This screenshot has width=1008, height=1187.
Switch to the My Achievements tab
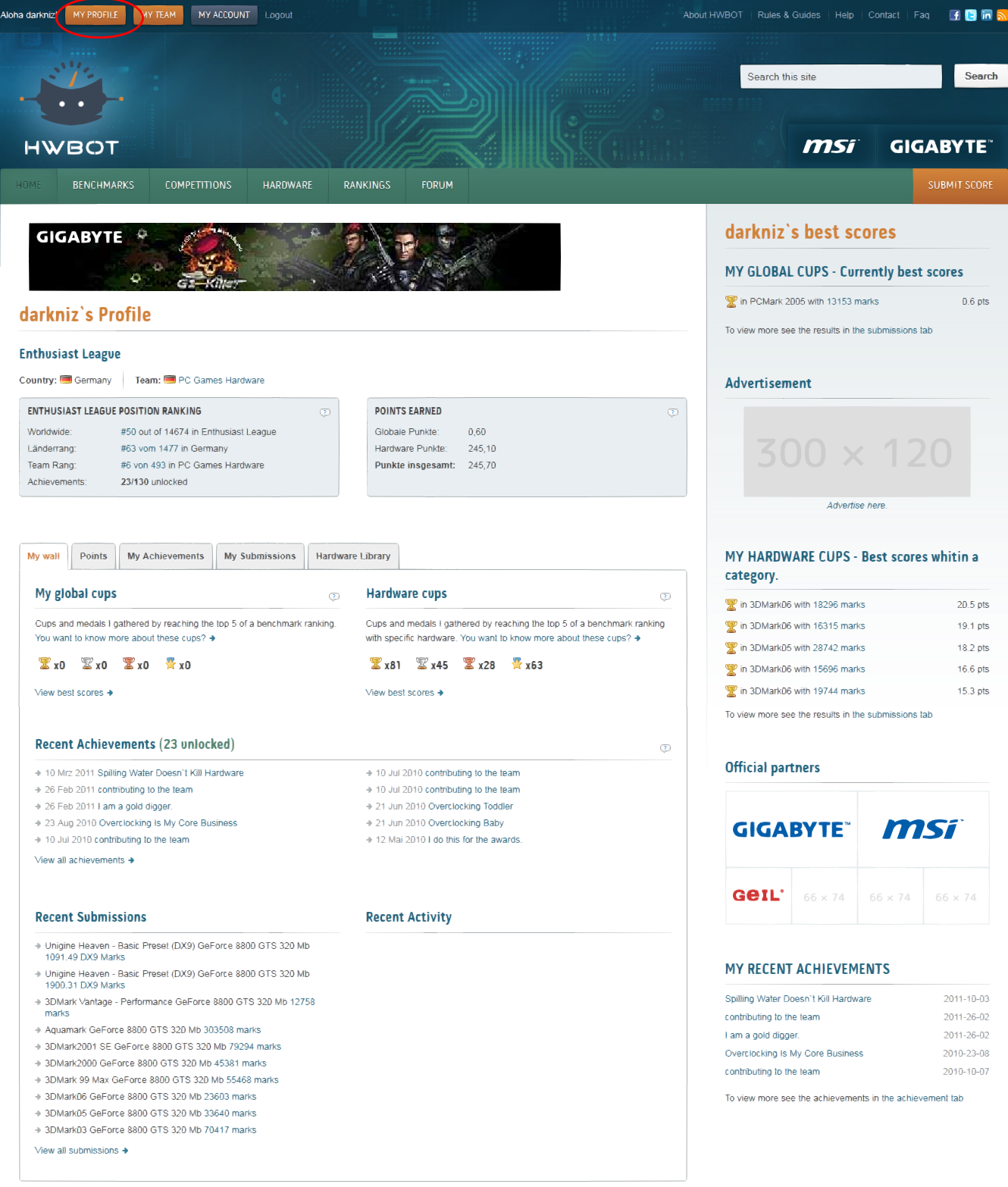(166, 556)
